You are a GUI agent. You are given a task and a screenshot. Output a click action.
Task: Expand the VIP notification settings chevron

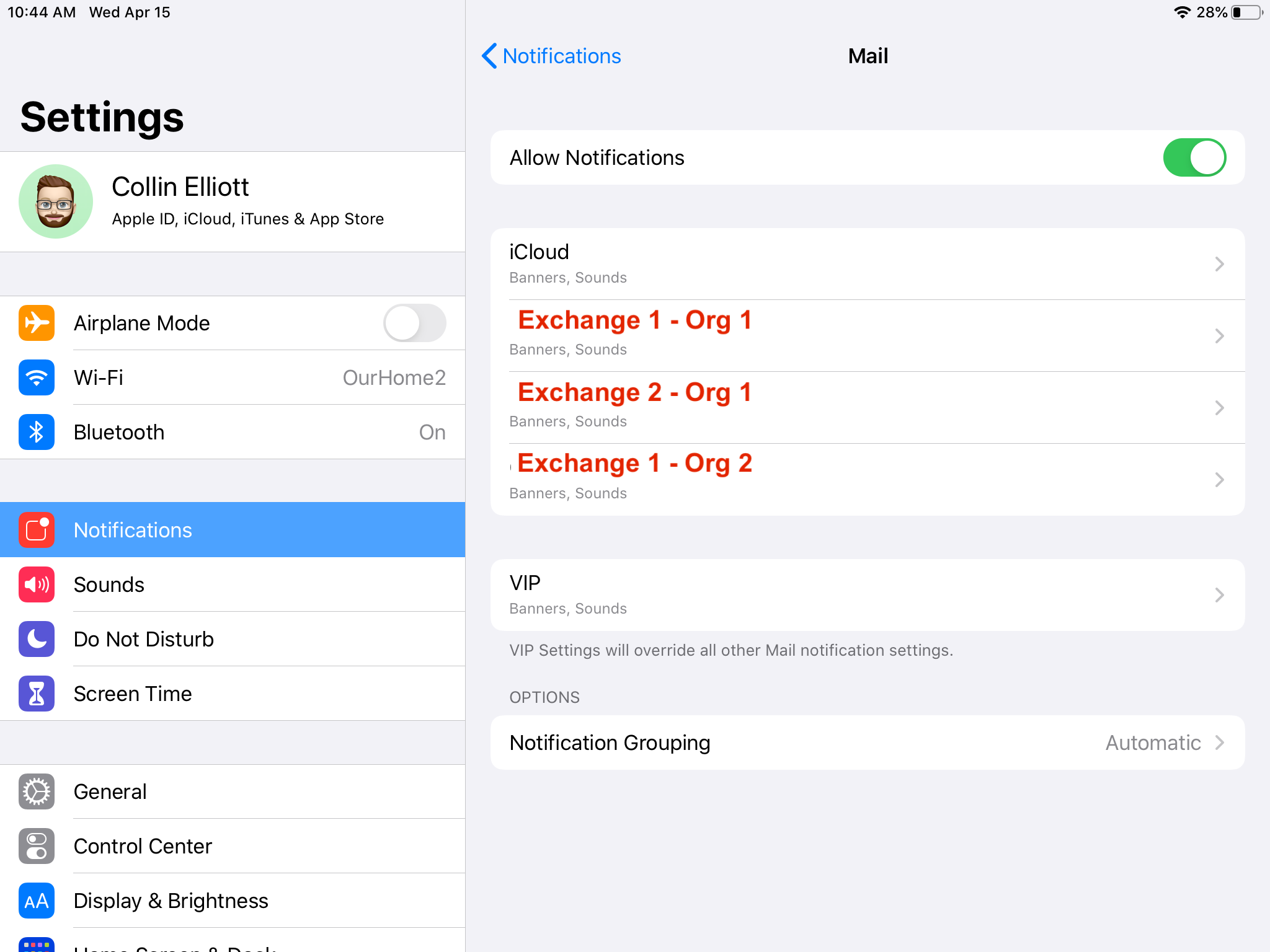click(1219, 595)
